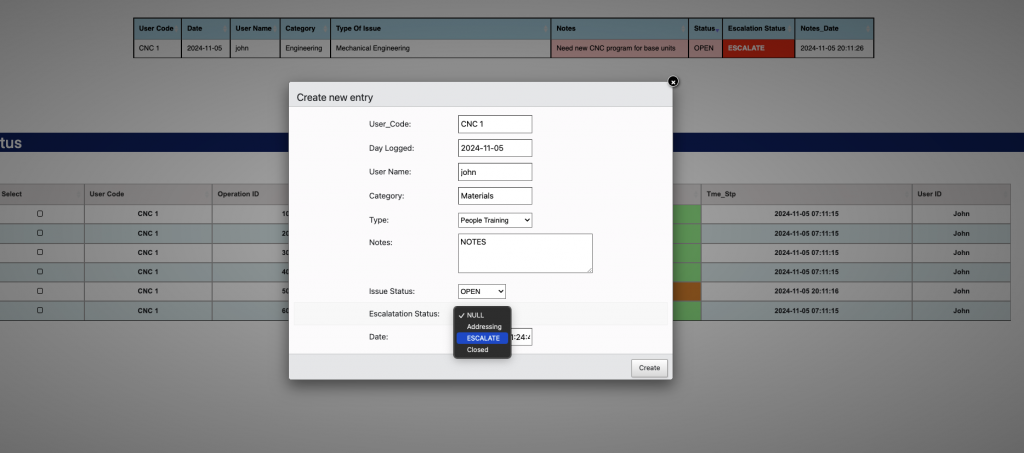The image size is (1024, 453).
Task: Tick the checkbox in the second table row
Action: (40, 233)
